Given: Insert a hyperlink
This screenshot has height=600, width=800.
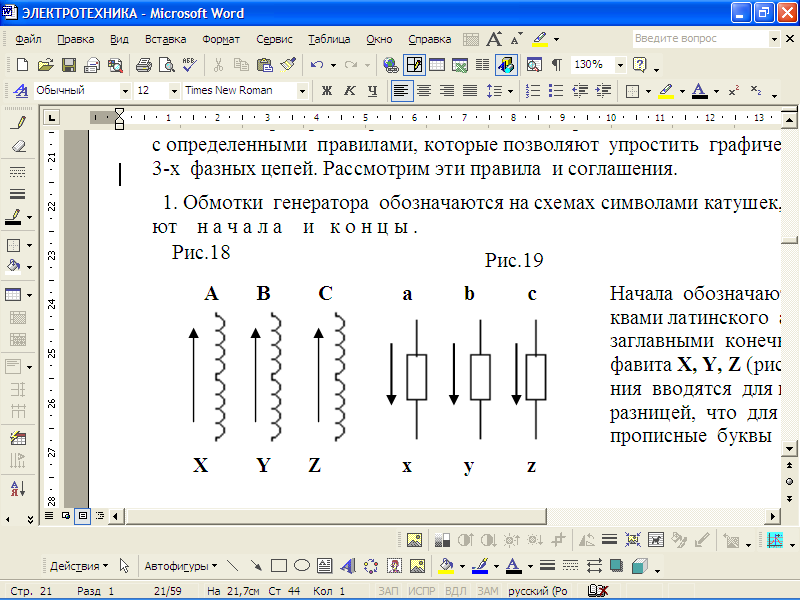Looking at the screenshot, I should pos(391,65).
